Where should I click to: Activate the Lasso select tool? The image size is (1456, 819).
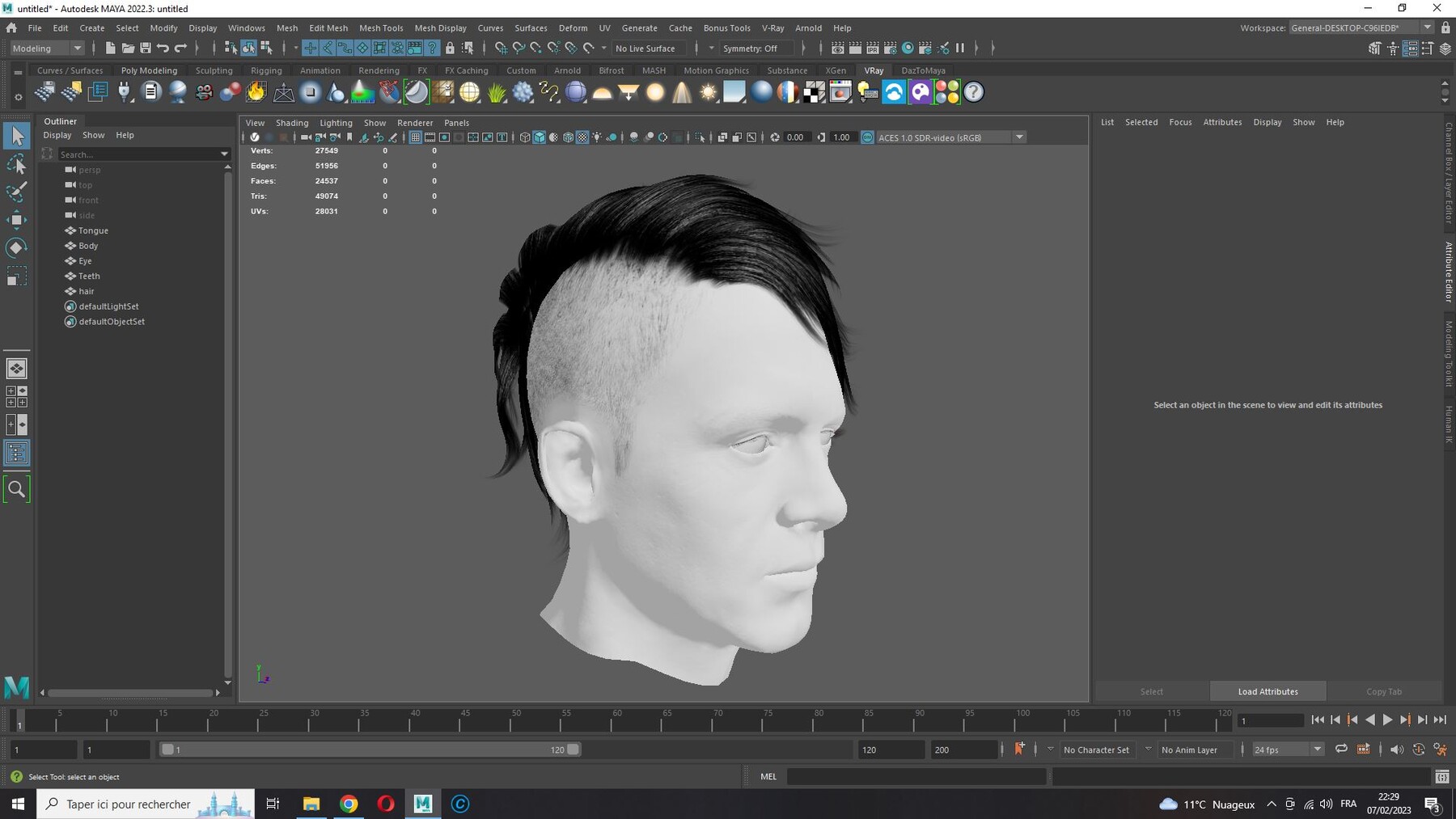click(x=16, y=165)
